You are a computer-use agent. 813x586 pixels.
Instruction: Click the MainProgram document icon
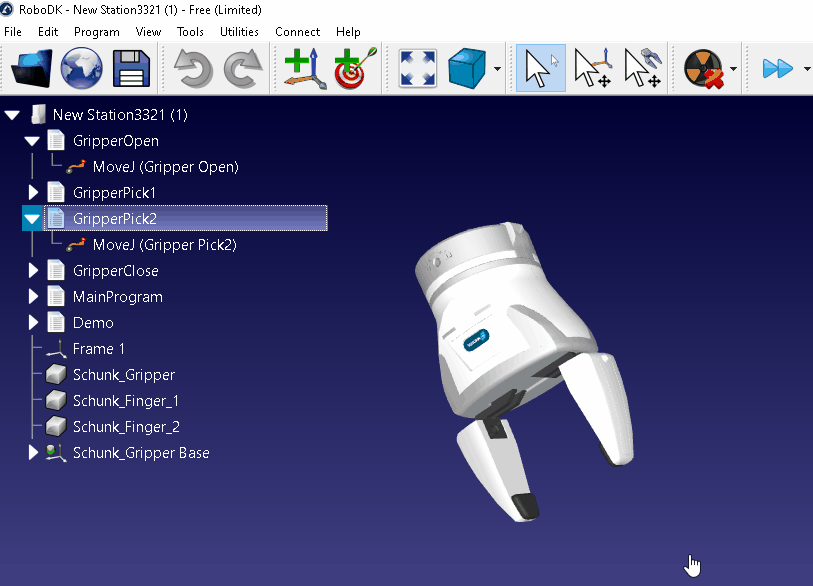point(56,296)
